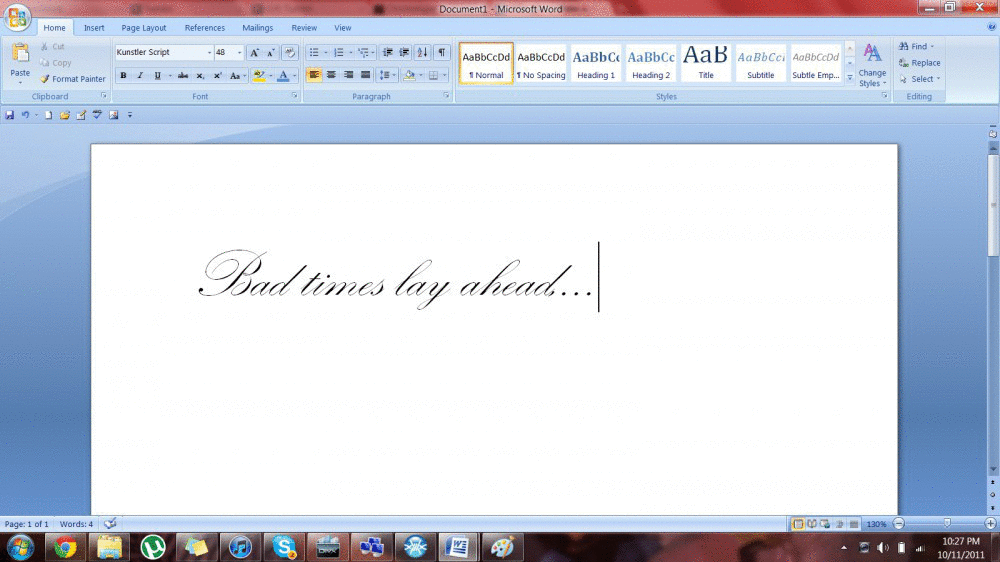The image size is (1000, 562).
Task: Click the bullets list icon
Action: click(x=314, y=52)
